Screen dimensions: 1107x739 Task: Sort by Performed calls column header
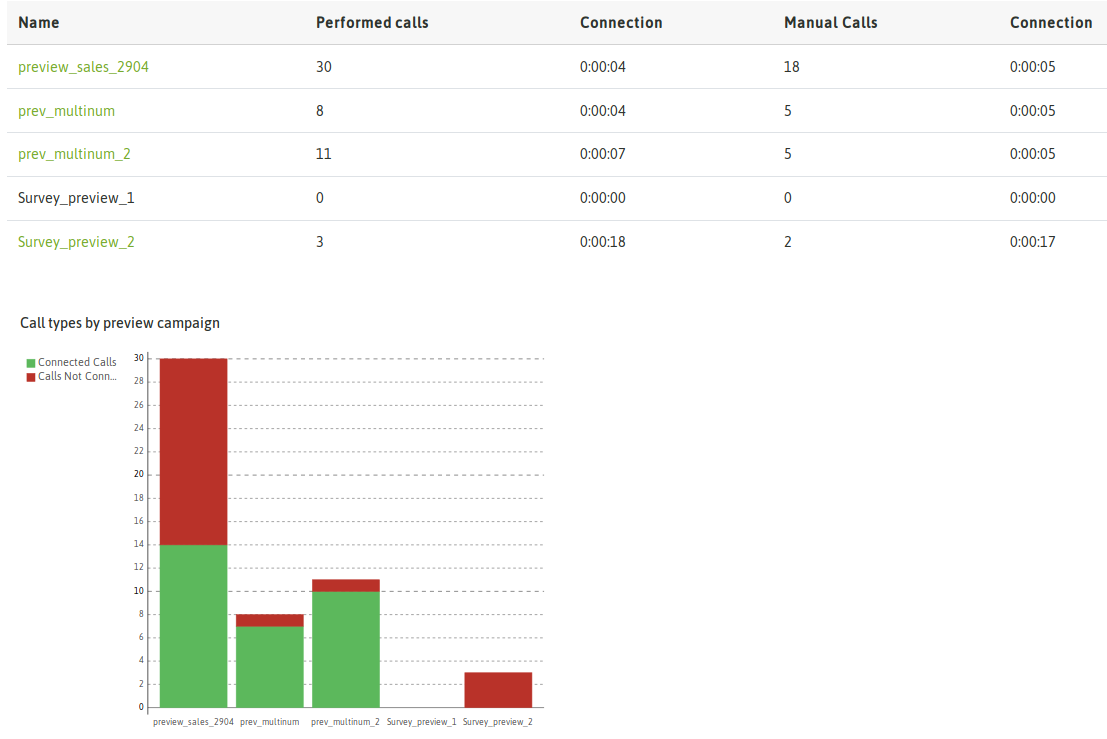point(372,22)
